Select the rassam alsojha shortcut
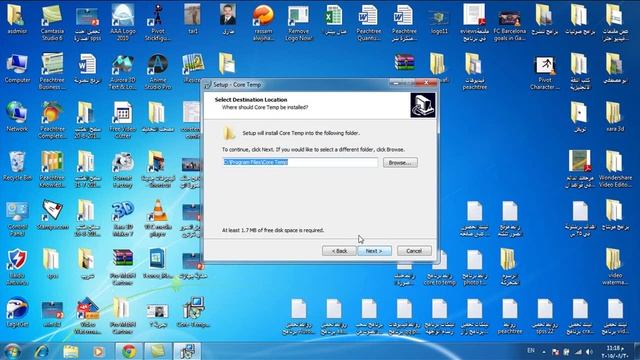The image size is (640, 360). (x=263, y=22)
